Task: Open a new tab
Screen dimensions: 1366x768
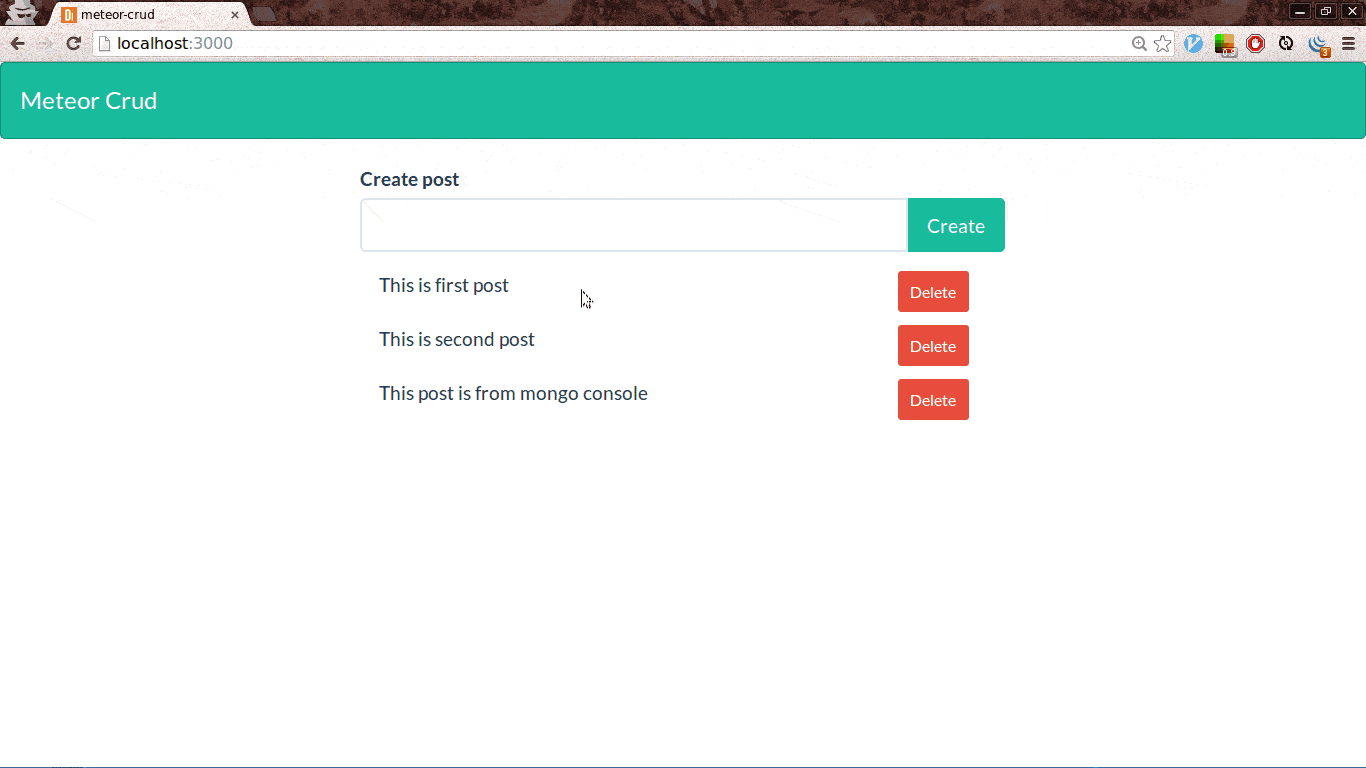Action: tap(263, 14)
